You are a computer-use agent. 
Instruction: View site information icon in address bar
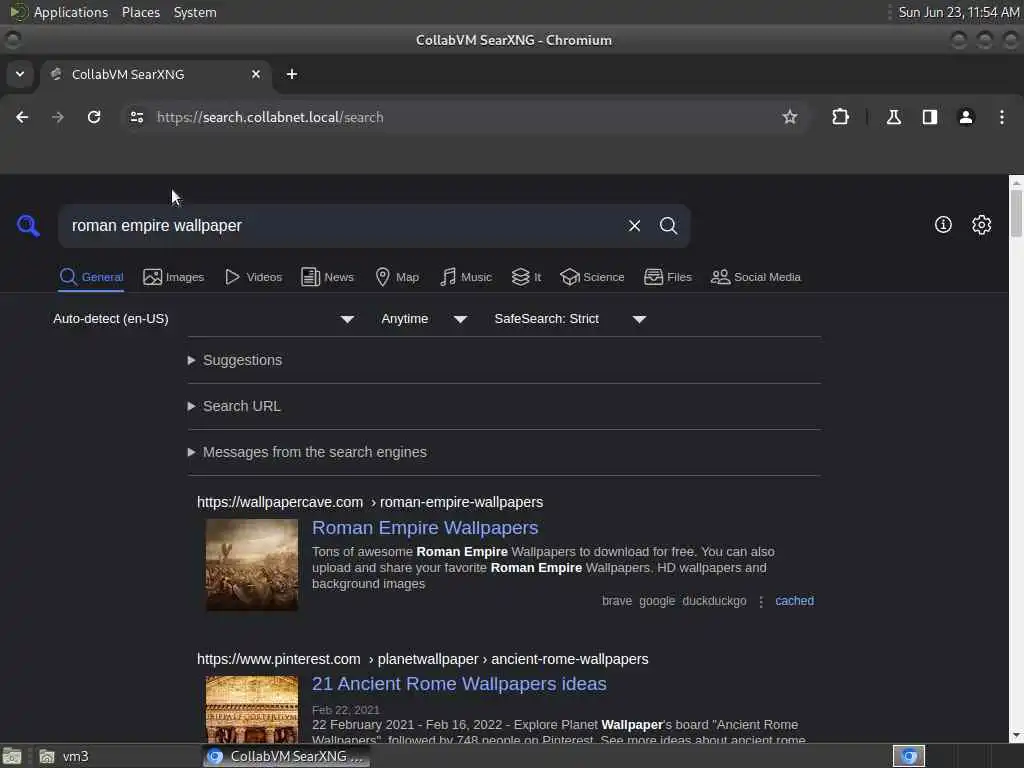(x=136, y=117)
